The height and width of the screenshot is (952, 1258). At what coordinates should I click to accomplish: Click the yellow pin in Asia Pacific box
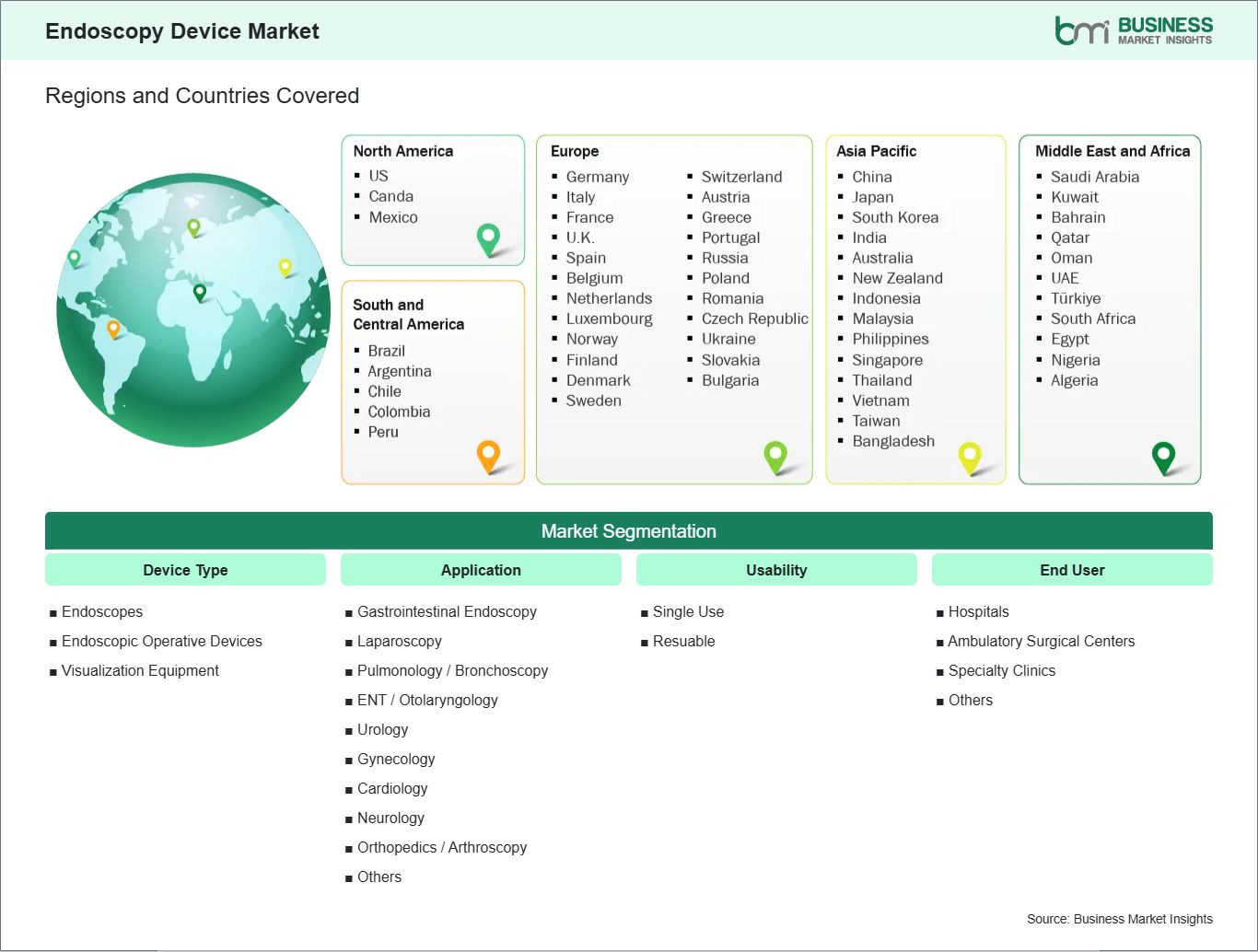[970, 456]
